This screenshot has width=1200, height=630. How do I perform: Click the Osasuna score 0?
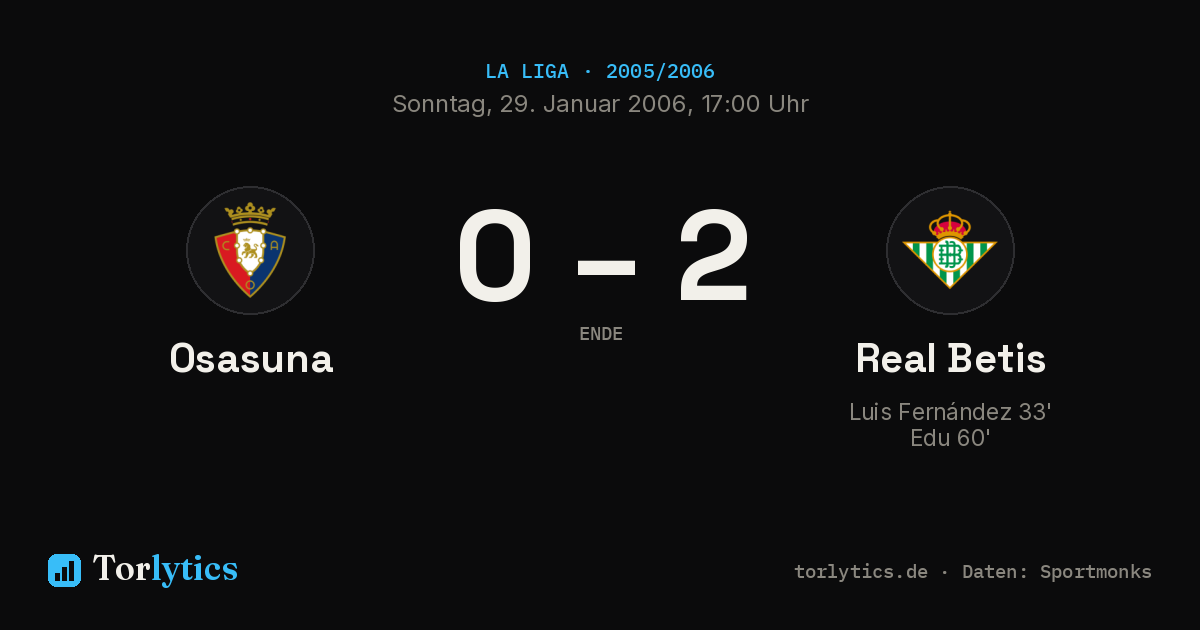(x=495, y=256)
